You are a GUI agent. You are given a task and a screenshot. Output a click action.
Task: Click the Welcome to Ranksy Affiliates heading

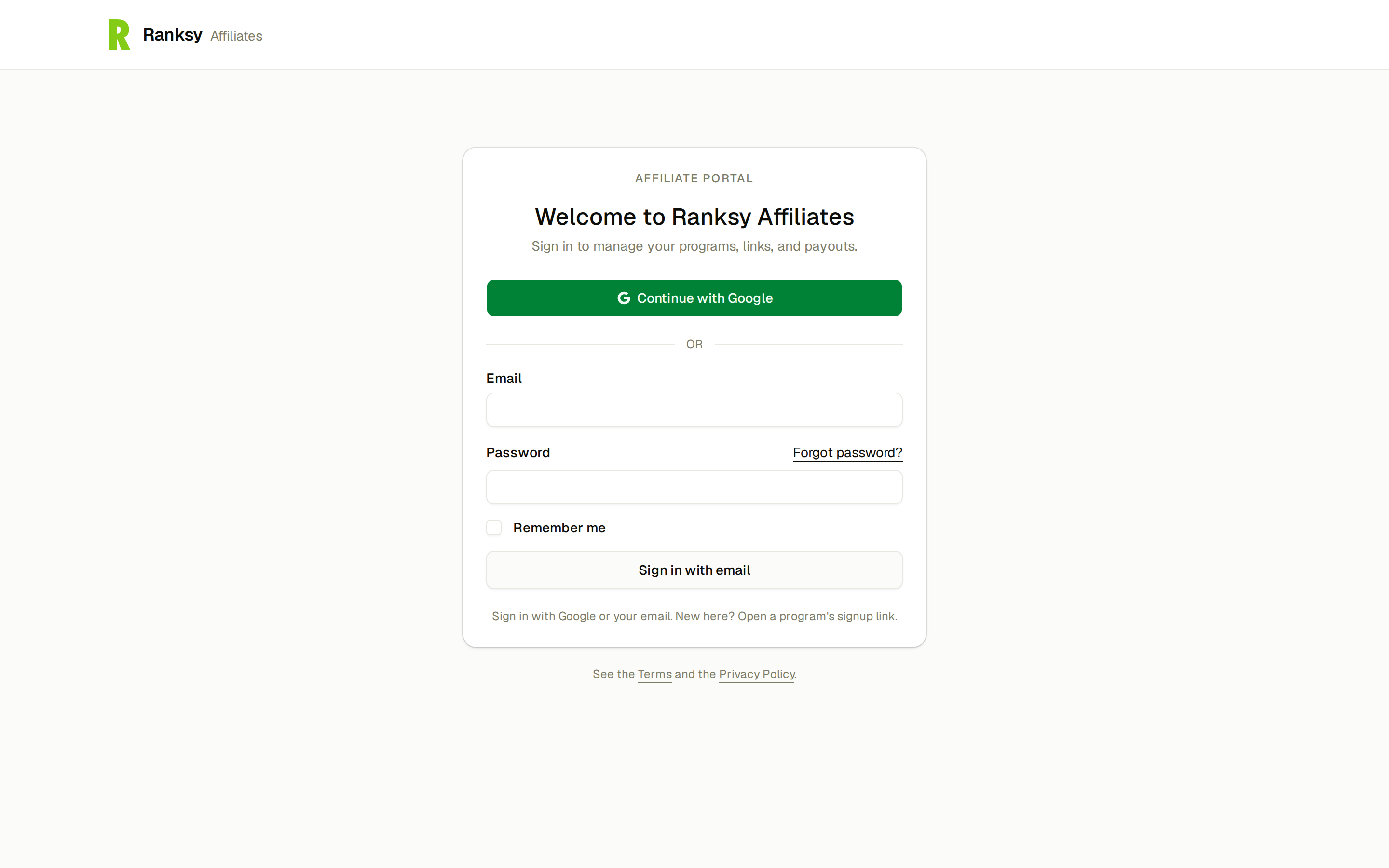694,217
